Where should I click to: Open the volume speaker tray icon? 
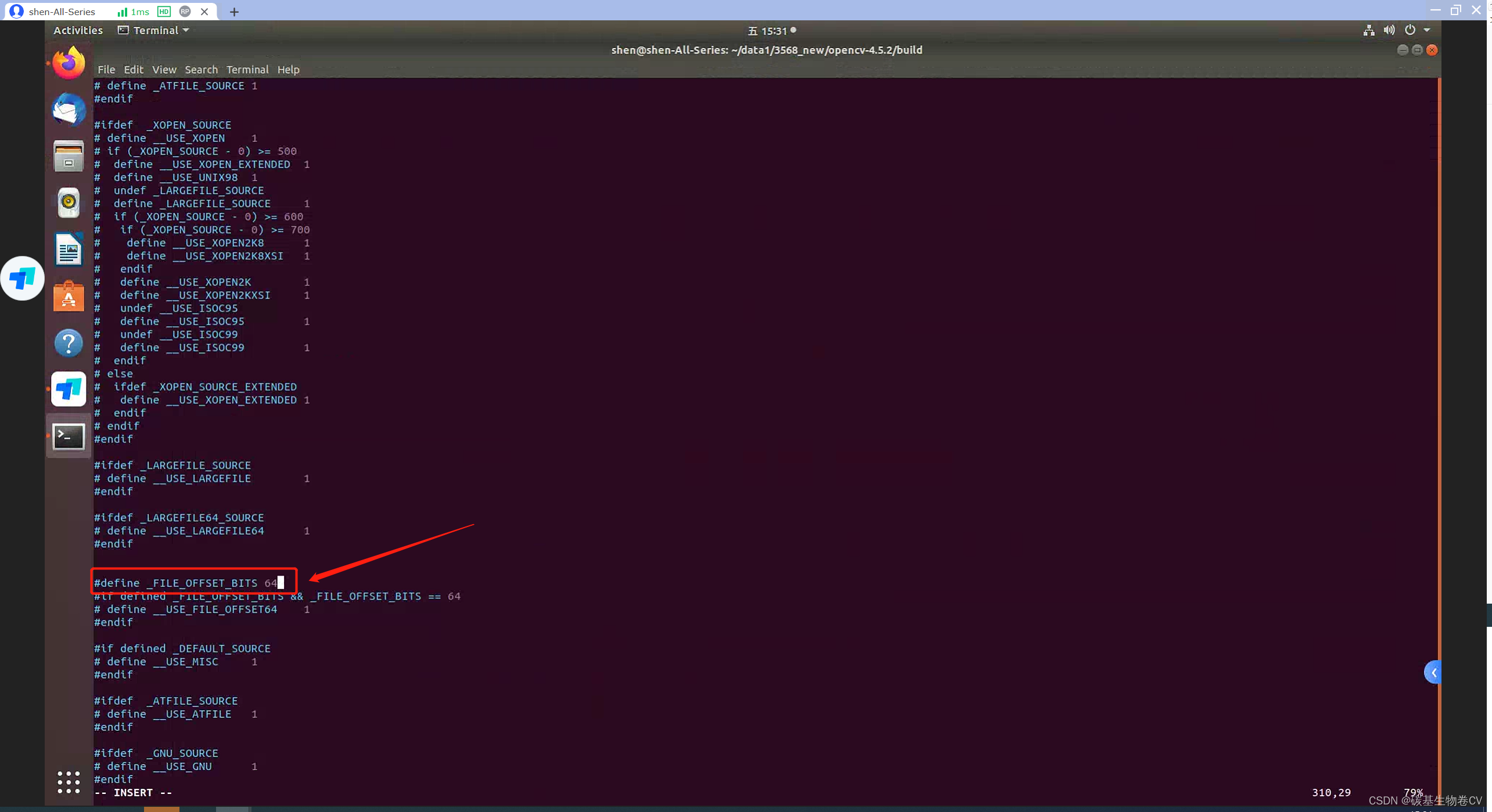1389,30
